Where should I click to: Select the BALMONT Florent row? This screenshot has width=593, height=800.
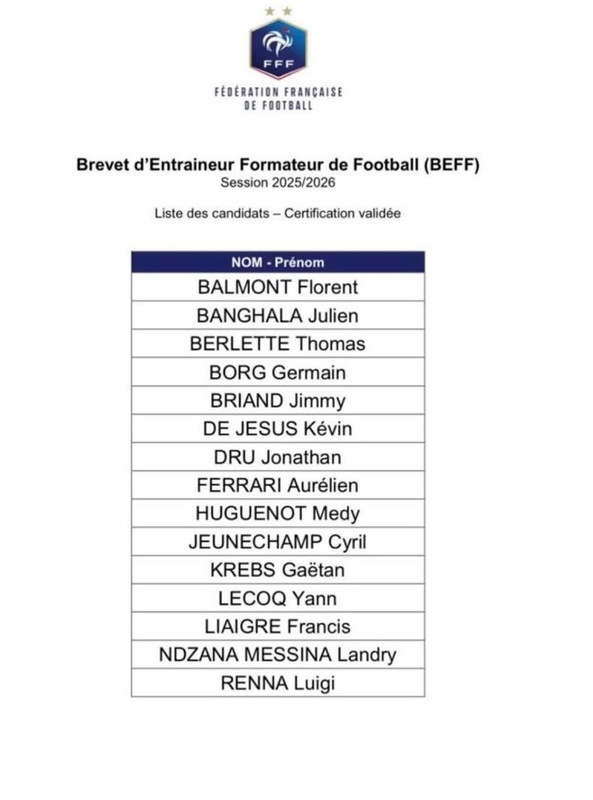278,287
